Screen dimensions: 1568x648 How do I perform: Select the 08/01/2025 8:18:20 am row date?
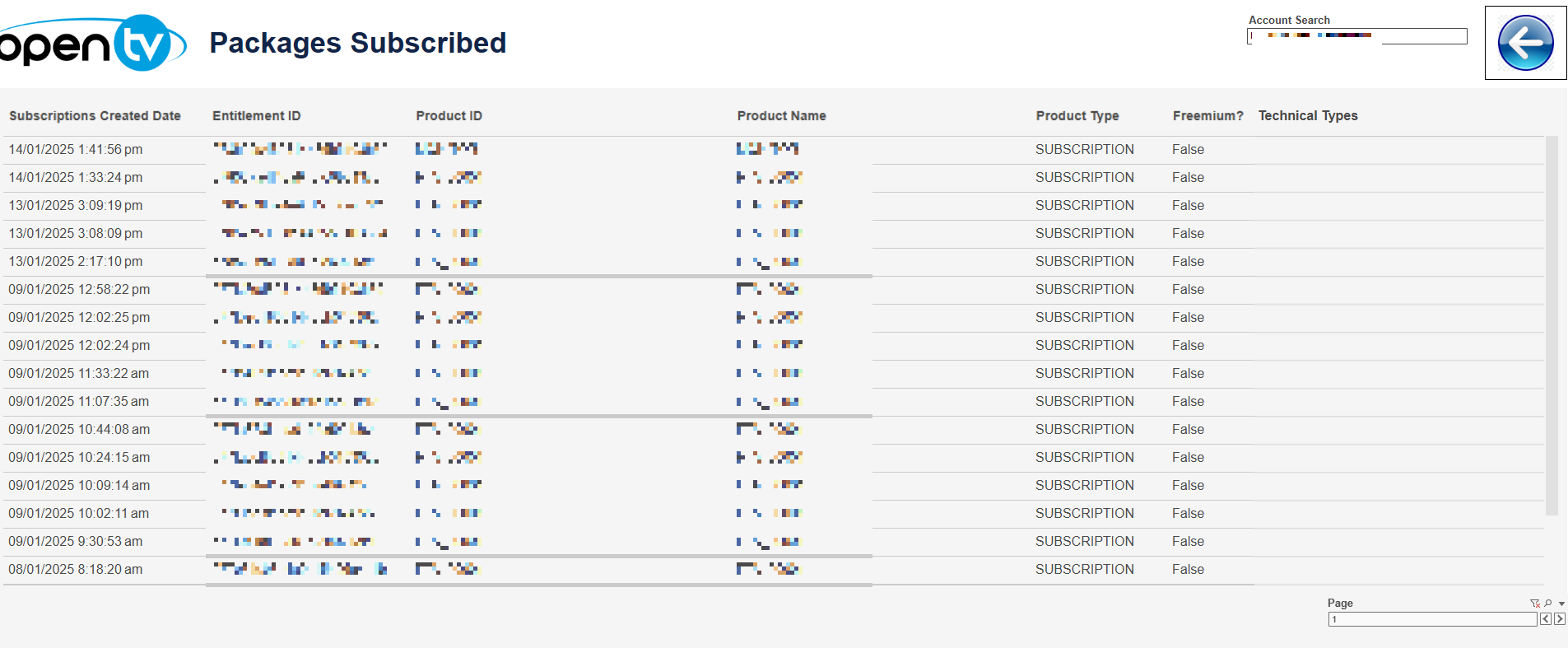(76, 570)
